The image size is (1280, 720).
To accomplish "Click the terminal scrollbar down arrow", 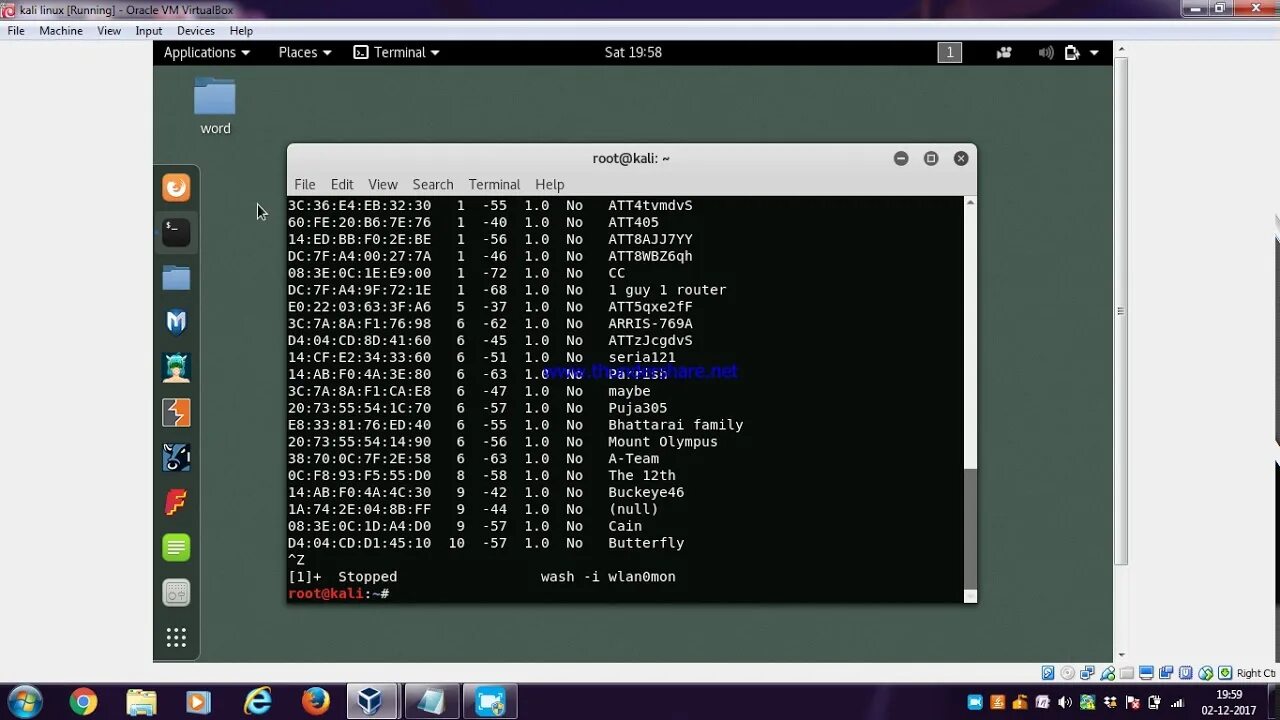I will [970, 596].
